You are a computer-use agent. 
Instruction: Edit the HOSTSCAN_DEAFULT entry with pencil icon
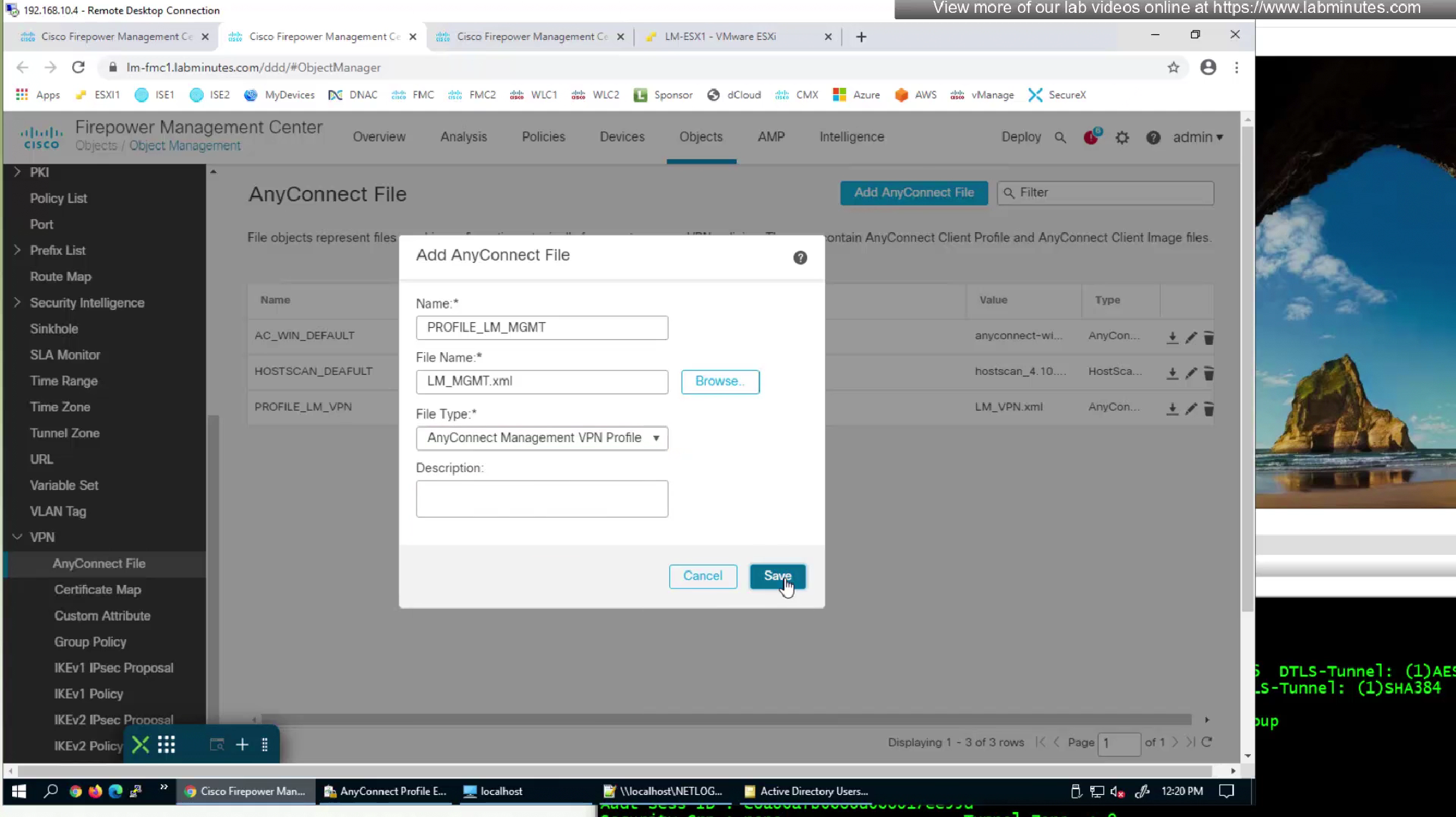coord(1190,374)
